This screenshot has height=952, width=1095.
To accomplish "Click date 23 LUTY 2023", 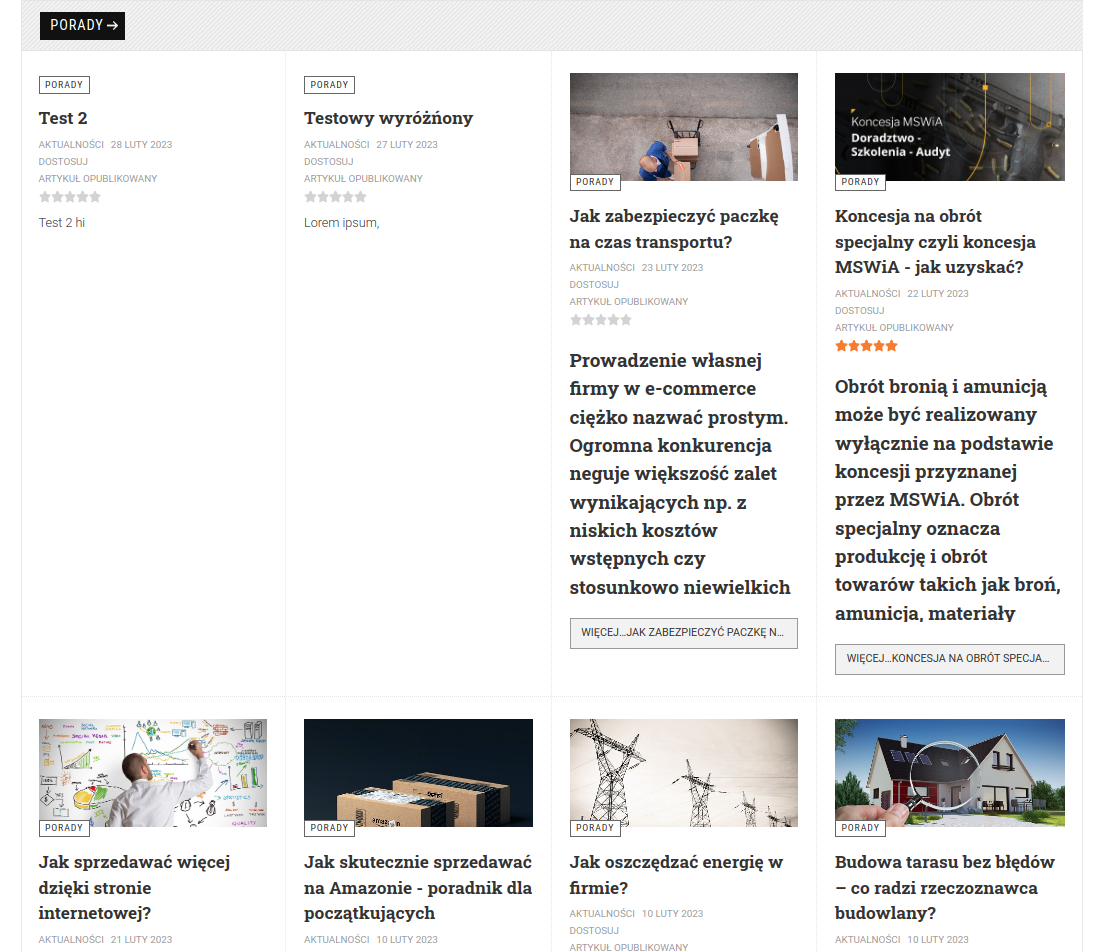I will [673, 268].
